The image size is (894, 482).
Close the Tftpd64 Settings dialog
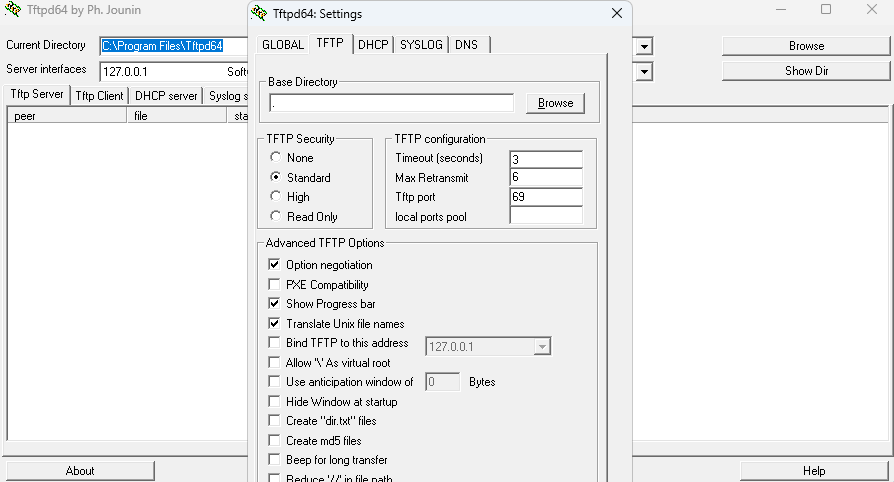tap(617, 13)
